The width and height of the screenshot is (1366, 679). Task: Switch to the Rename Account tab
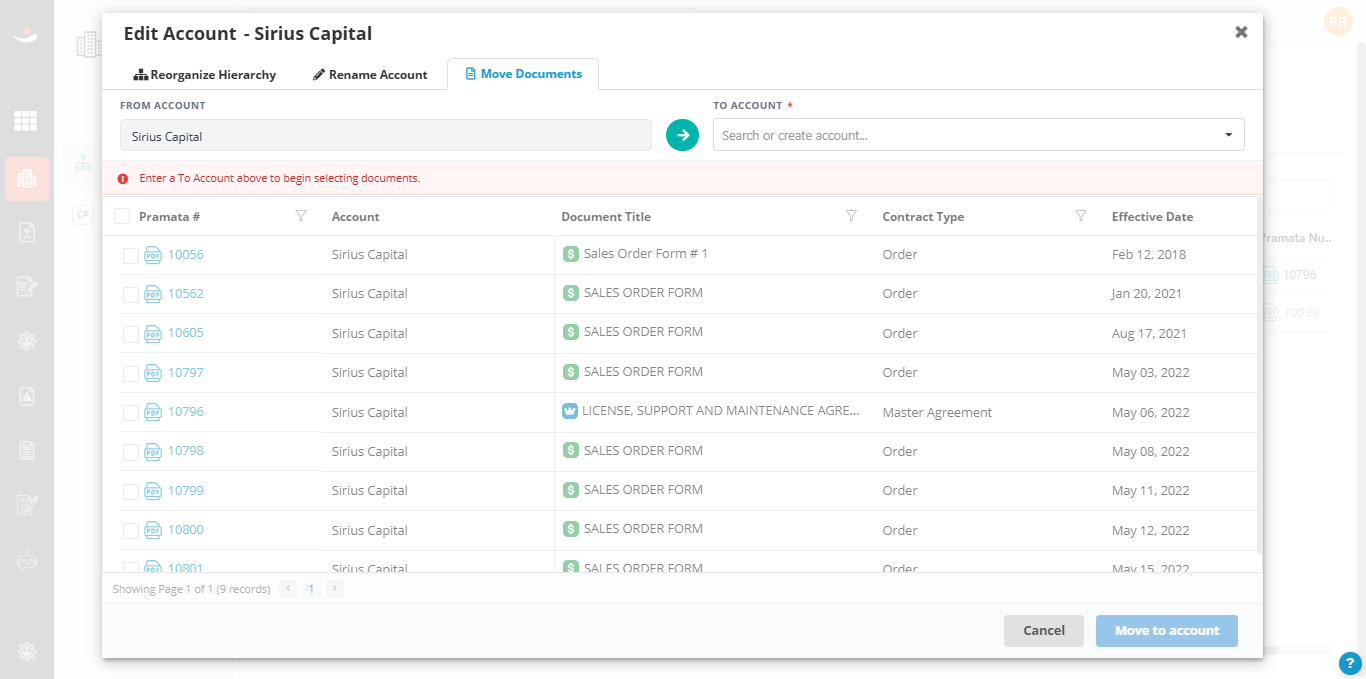[370, 74]
